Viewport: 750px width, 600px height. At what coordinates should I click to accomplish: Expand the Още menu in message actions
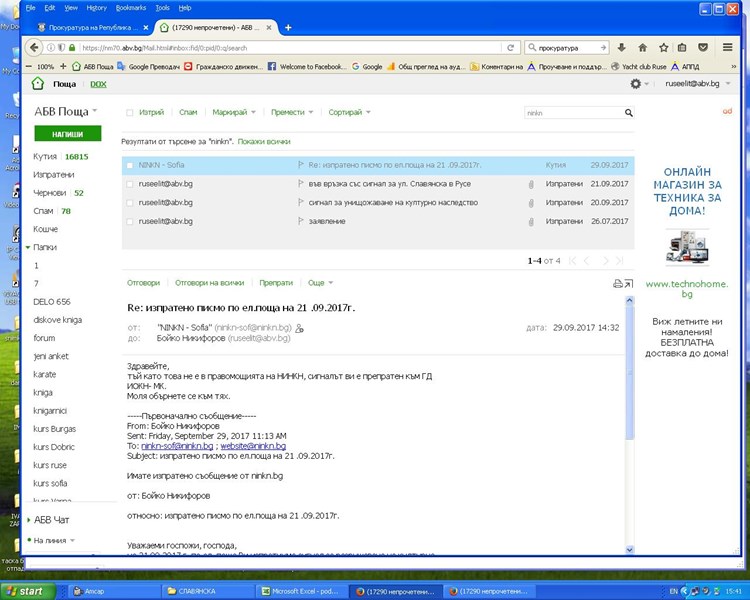pyautogui.click(x=320, y=283)
